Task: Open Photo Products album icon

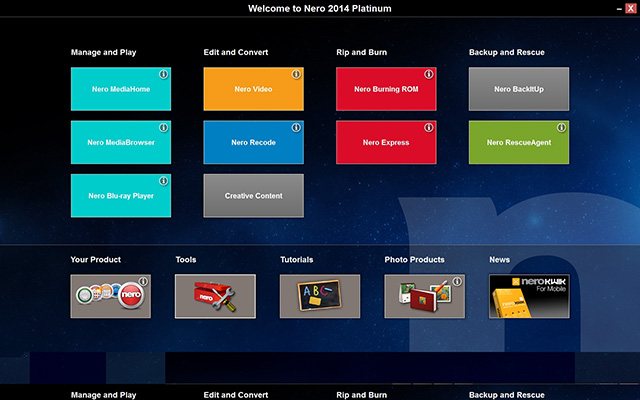Action: (424, 296)
